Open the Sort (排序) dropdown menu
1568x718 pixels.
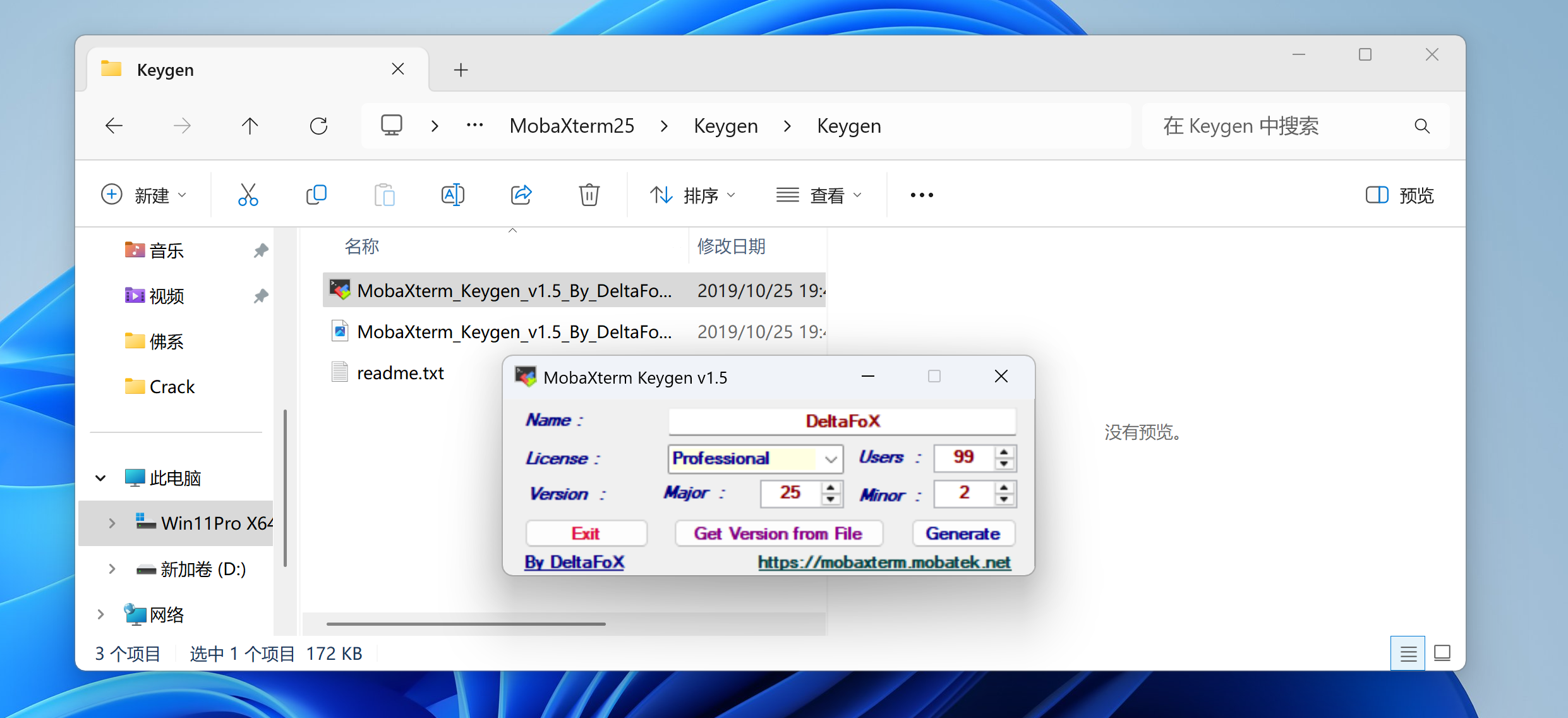[x=693, y=195]
